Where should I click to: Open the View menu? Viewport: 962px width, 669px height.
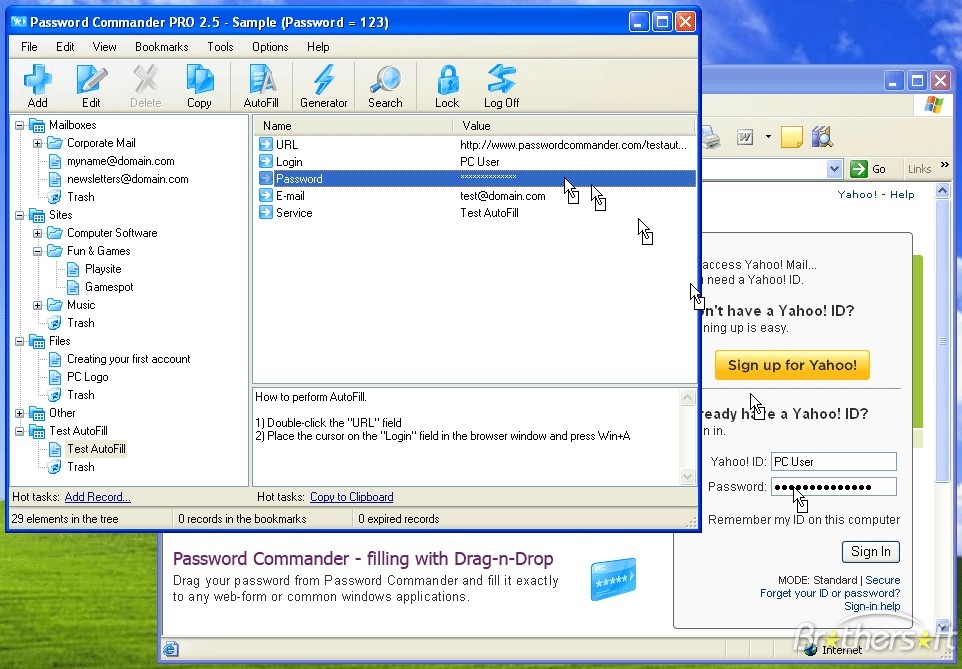(x=104, y=47)
